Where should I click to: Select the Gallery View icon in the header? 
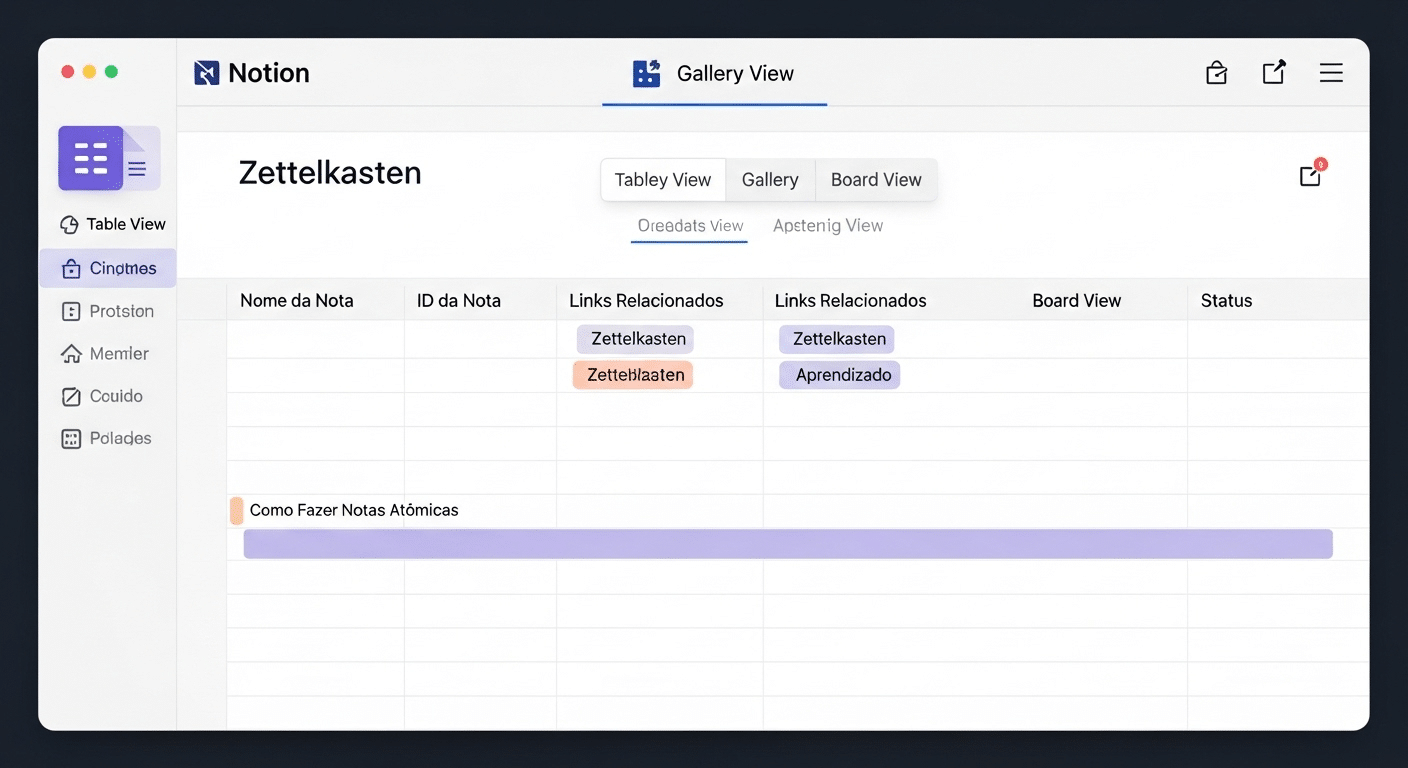(x=645, y=72)
